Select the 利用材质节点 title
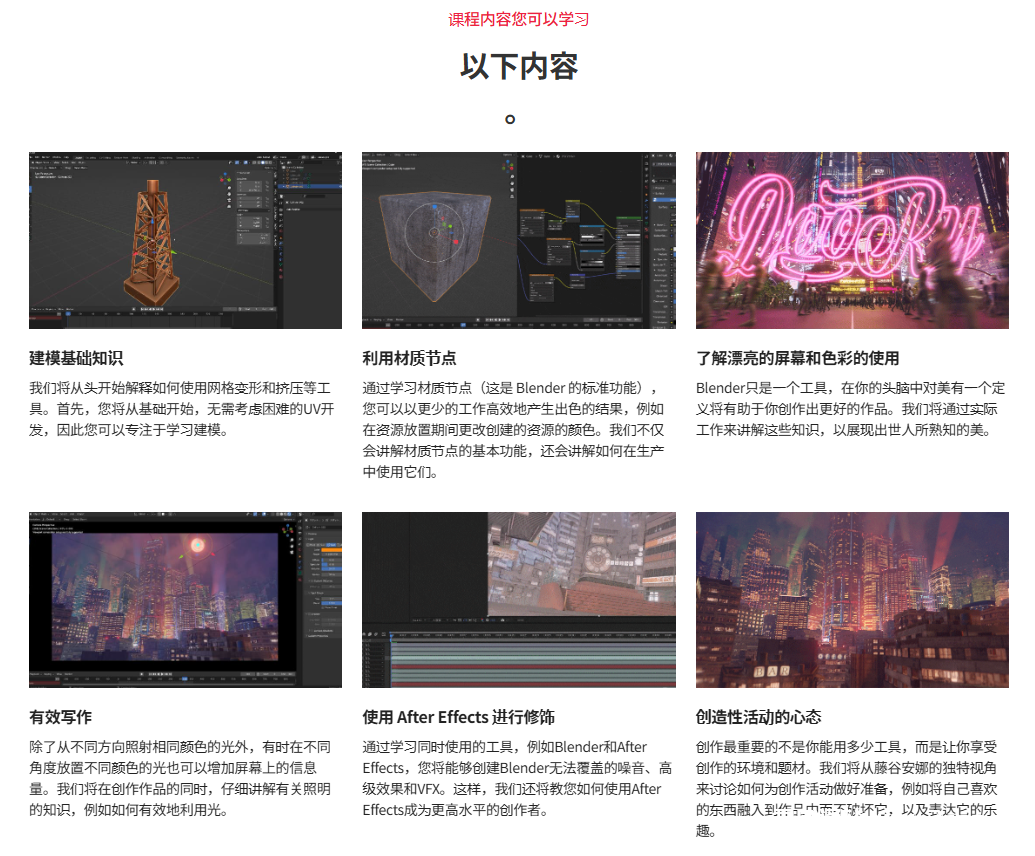 [x=409, y=358]
